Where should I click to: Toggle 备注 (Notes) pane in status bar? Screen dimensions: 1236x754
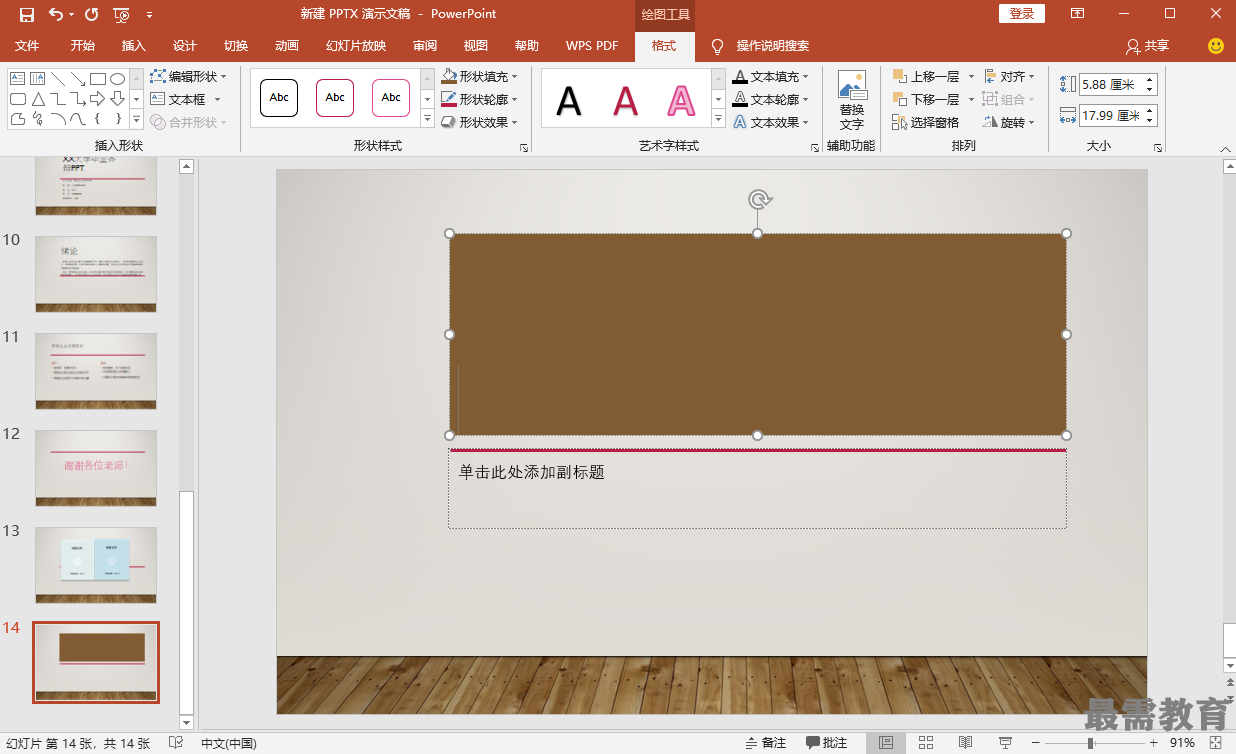click(x=766, y=743)
